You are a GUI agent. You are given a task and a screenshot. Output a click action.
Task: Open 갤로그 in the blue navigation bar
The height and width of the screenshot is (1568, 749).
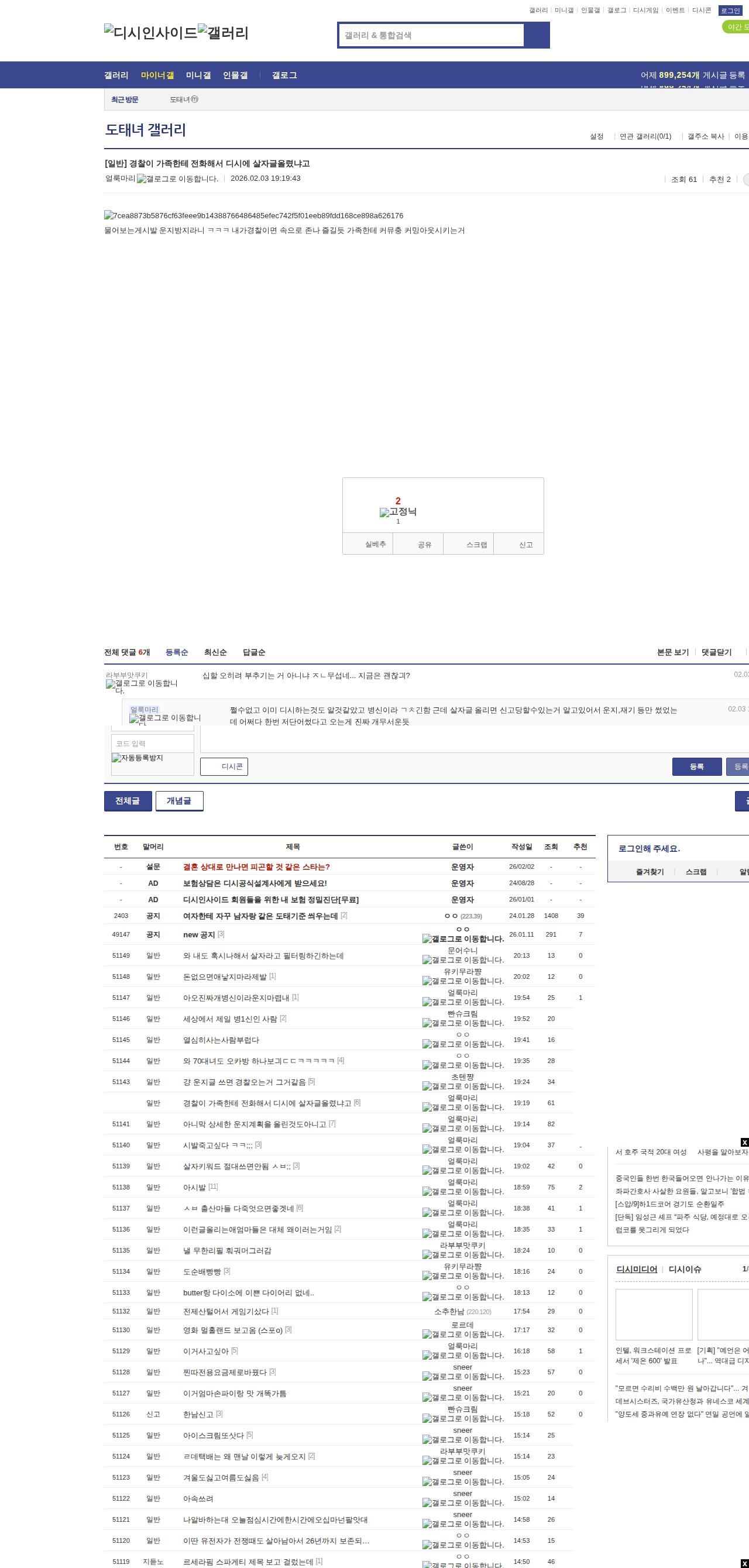[x=284, y=75]
